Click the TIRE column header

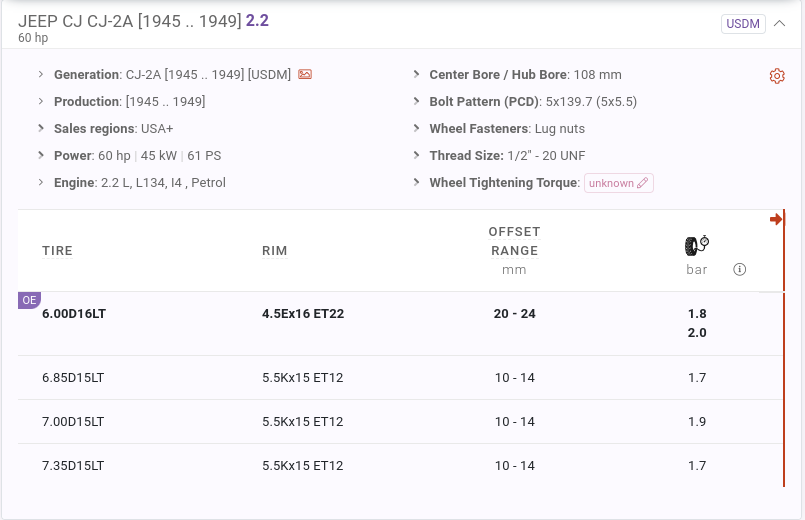point(57,251)
